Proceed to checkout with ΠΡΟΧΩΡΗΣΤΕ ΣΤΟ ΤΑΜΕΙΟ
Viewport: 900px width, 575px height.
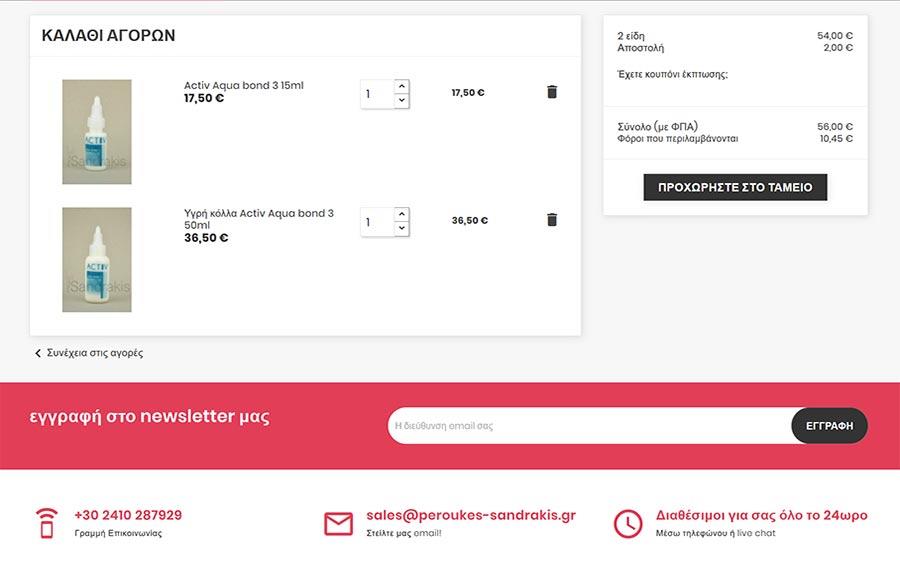[x=735, y=187]
